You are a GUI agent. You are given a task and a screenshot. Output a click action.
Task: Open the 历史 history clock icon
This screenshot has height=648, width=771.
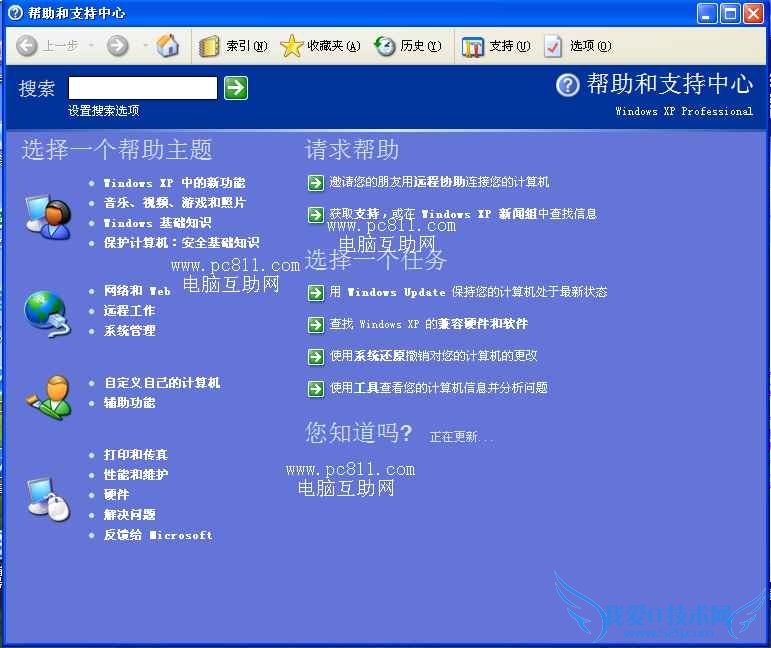click(385, 46)
